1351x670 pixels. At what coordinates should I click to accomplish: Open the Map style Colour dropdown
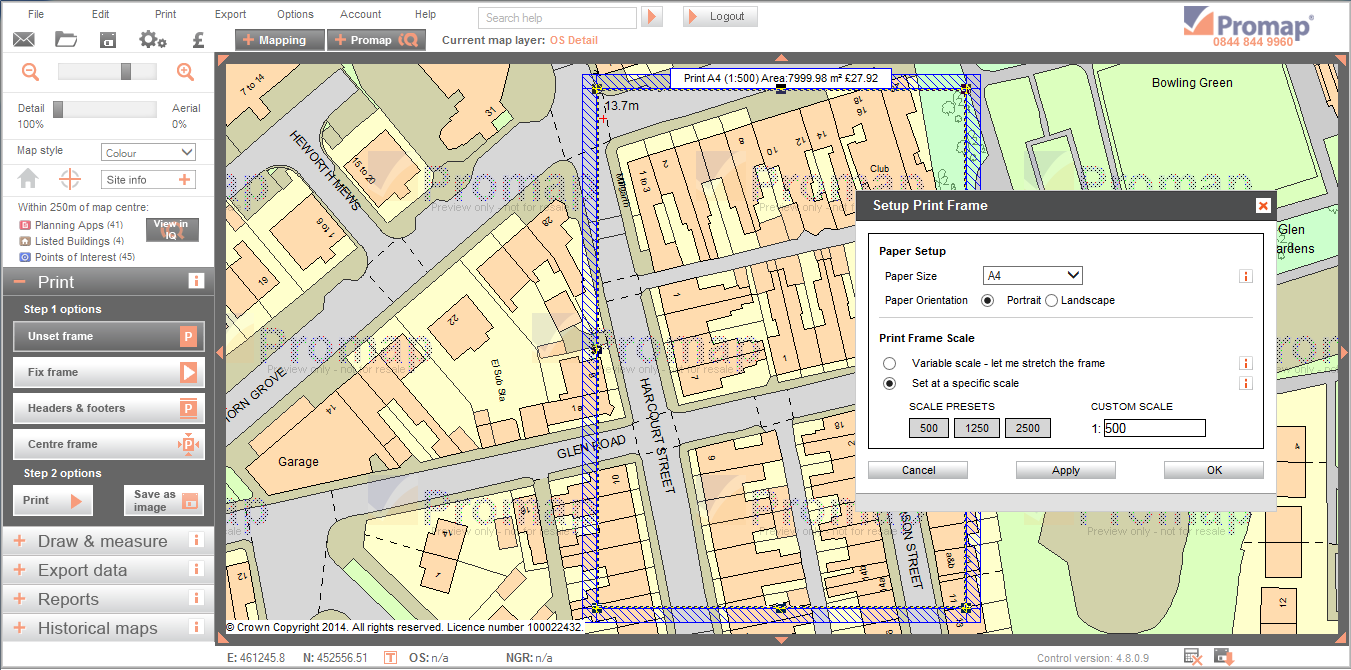(x=149, y=153)
